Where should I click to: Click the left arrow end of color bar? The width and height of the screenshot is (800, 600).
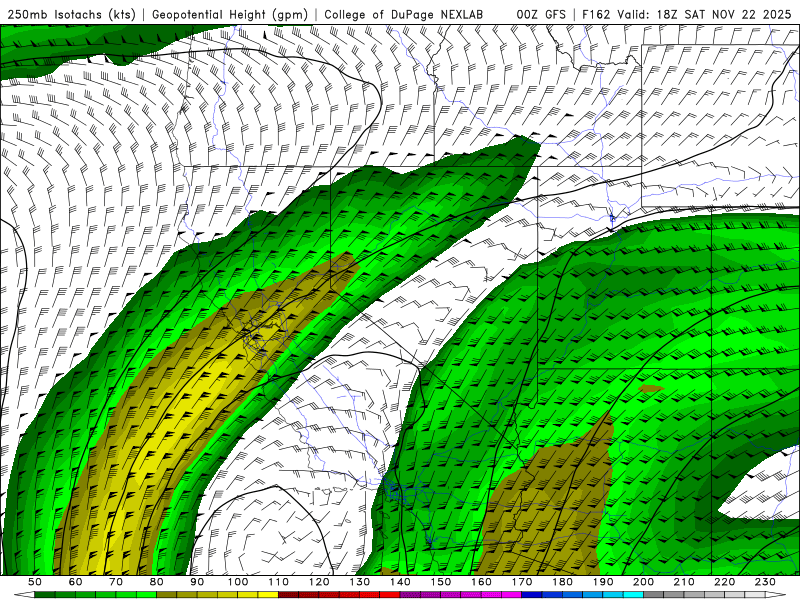24,594
